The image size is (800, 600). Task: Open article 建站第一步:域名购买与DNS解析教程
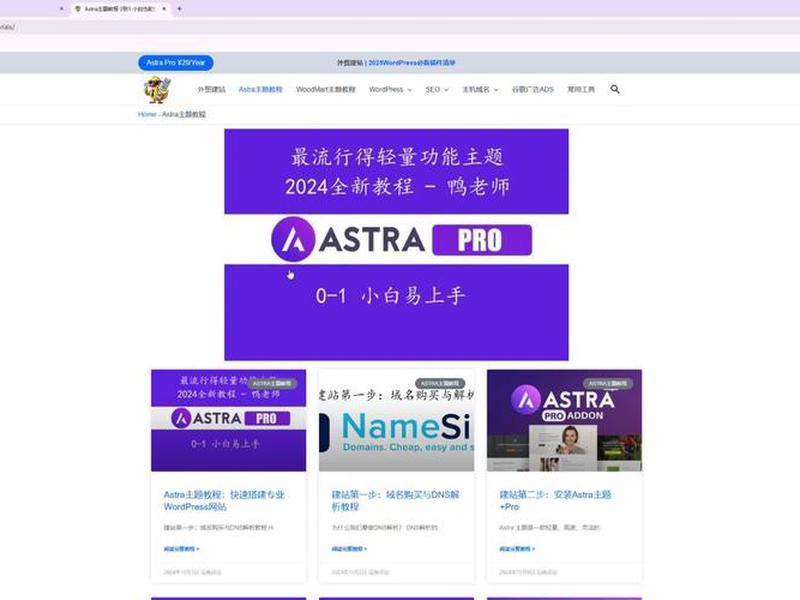pyautogui.click(x=395, y=501)
